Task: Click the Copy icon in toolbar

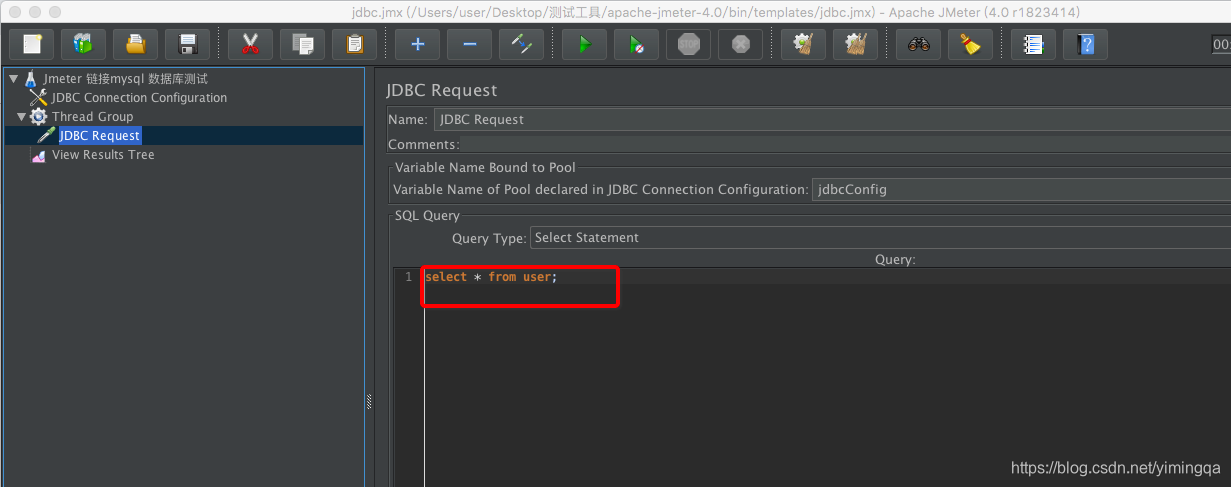Action: pyautogui.click(x=302, y=44)
